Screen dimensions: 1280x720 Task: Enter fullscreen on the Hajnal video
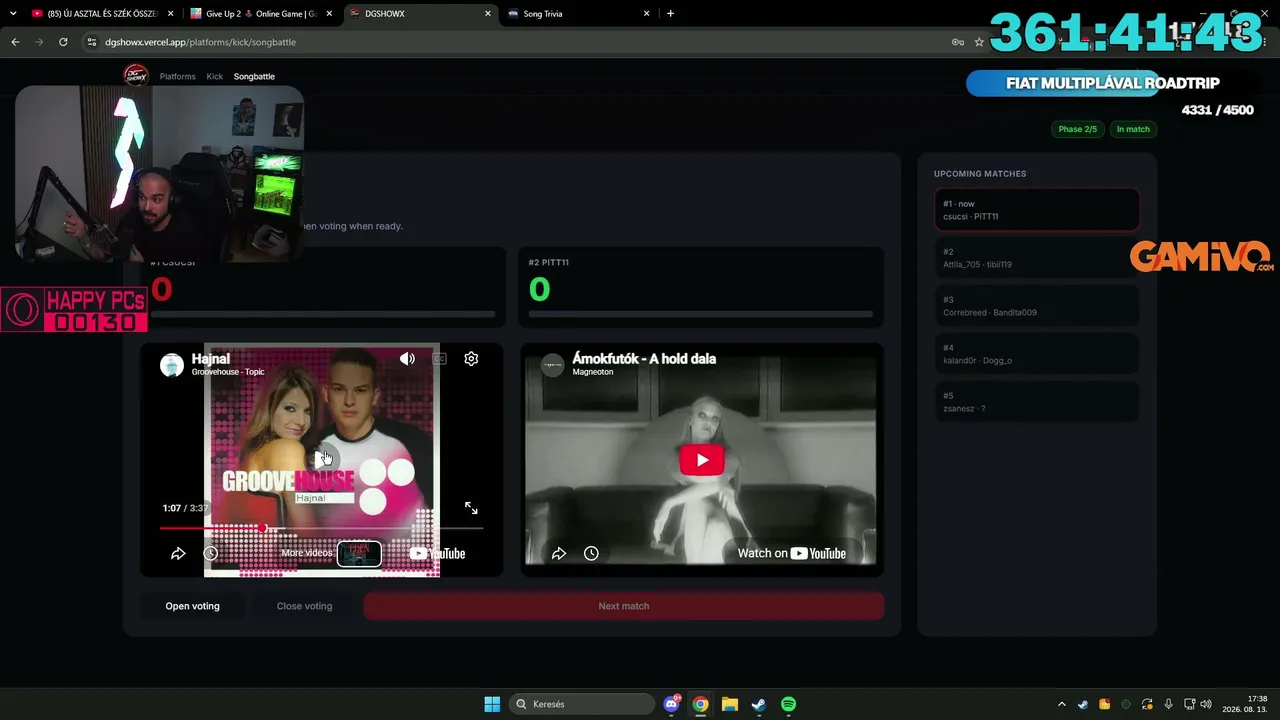click(471, 508)
